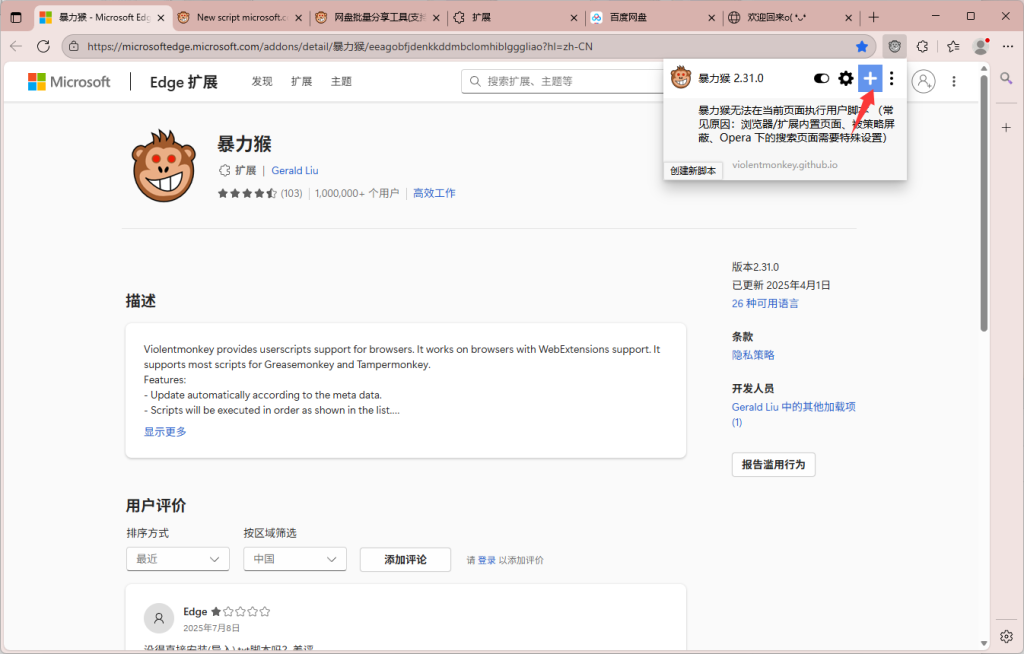This screenshot has height=654, width=1024.
Task: Open the three-dot menu inside the Violentmonkey popup
Action: point(891,76)
